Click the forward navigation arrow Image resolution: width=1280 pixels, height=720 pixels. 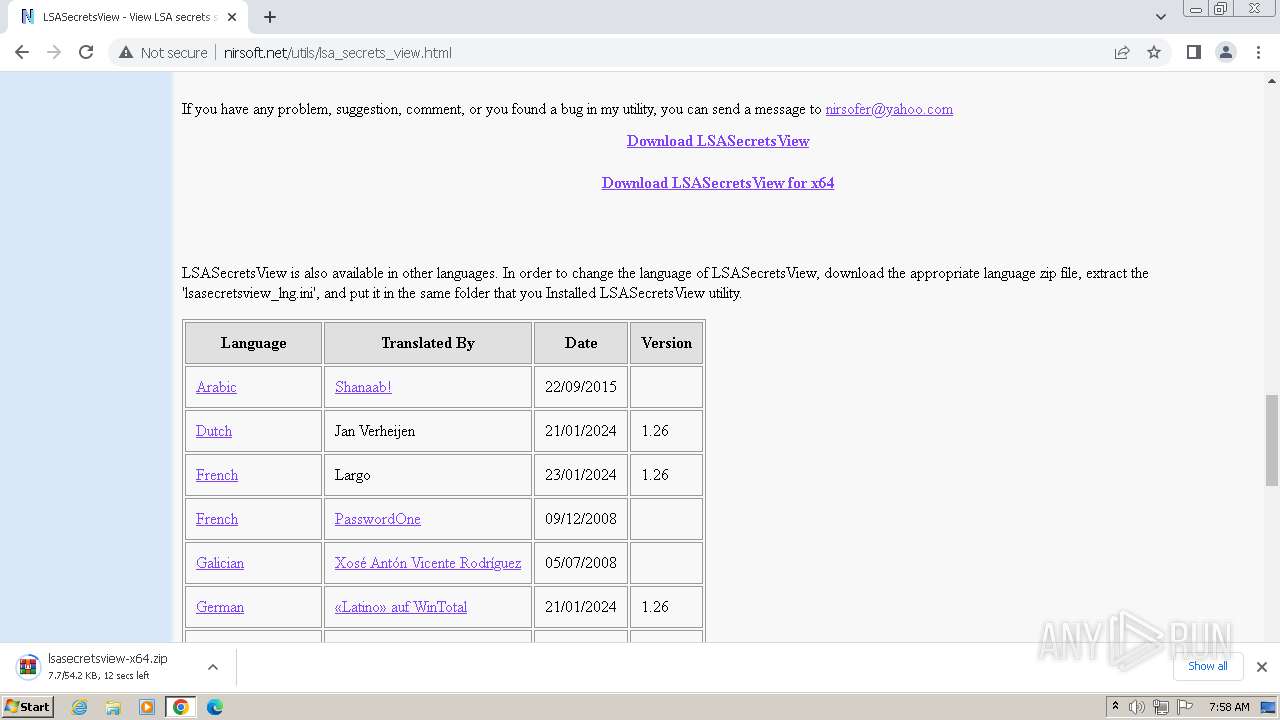point(54,52)
